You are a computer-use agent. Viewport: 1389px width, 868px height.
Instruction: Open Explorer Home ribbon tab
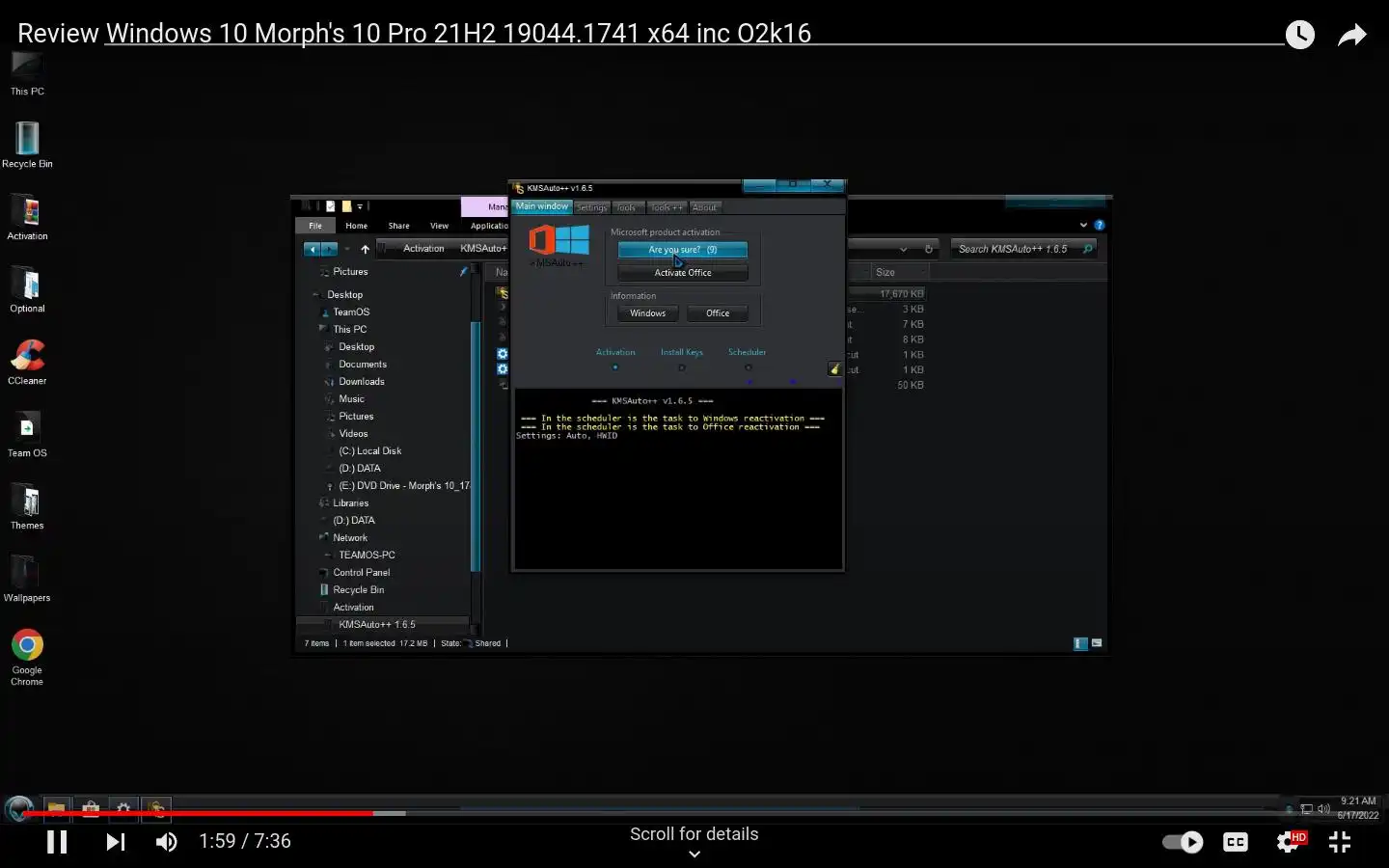(x=357, y=226)
